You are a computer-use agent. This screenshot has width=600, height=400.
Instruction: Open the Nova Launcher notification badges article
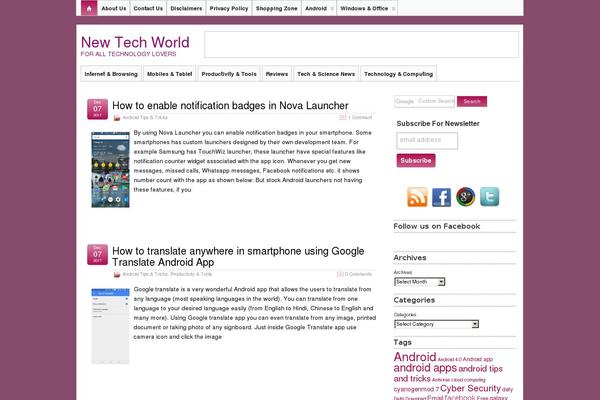(x=230, y=106)
